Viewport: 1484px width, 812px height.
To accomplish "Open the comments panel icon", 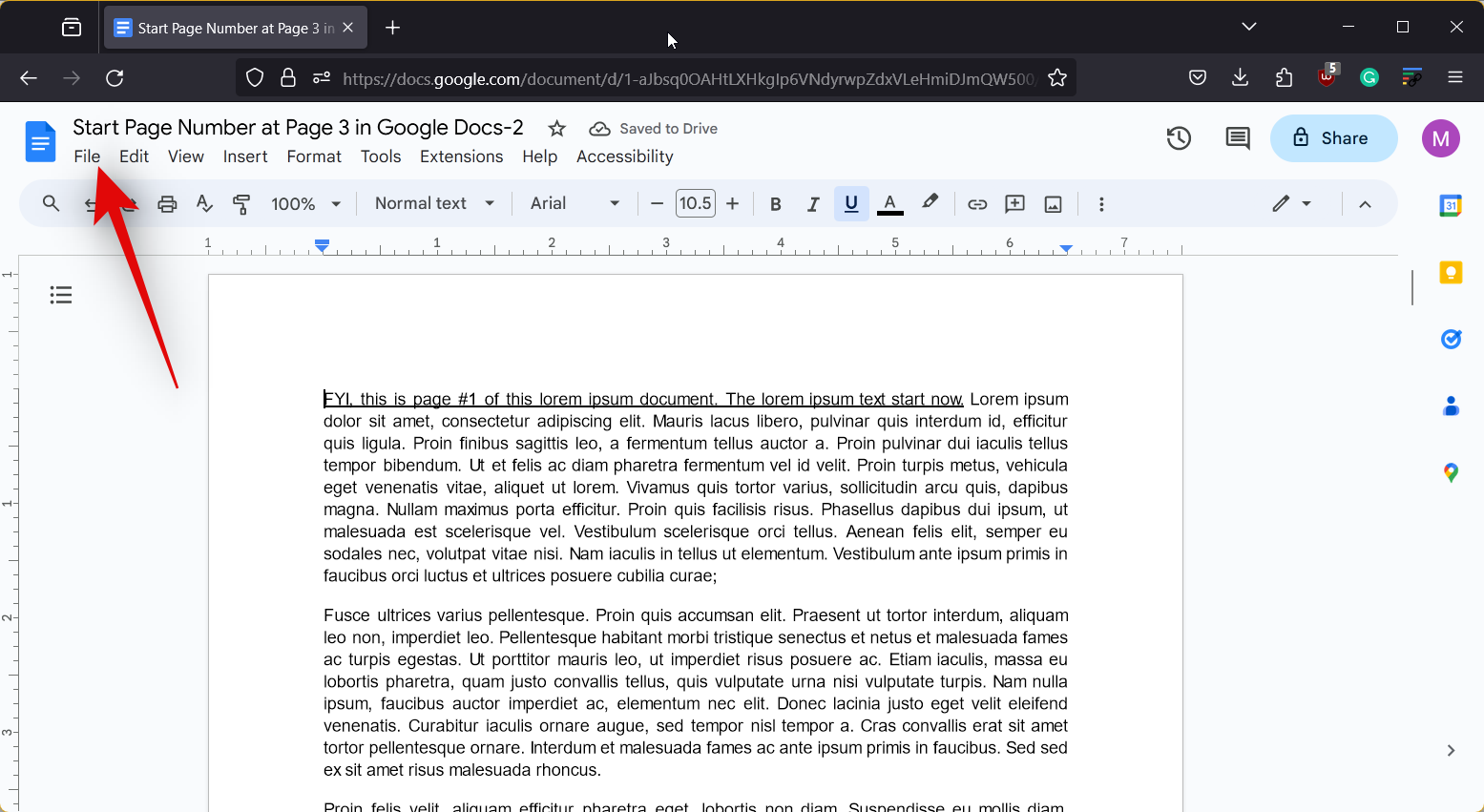I will 1238,138.
